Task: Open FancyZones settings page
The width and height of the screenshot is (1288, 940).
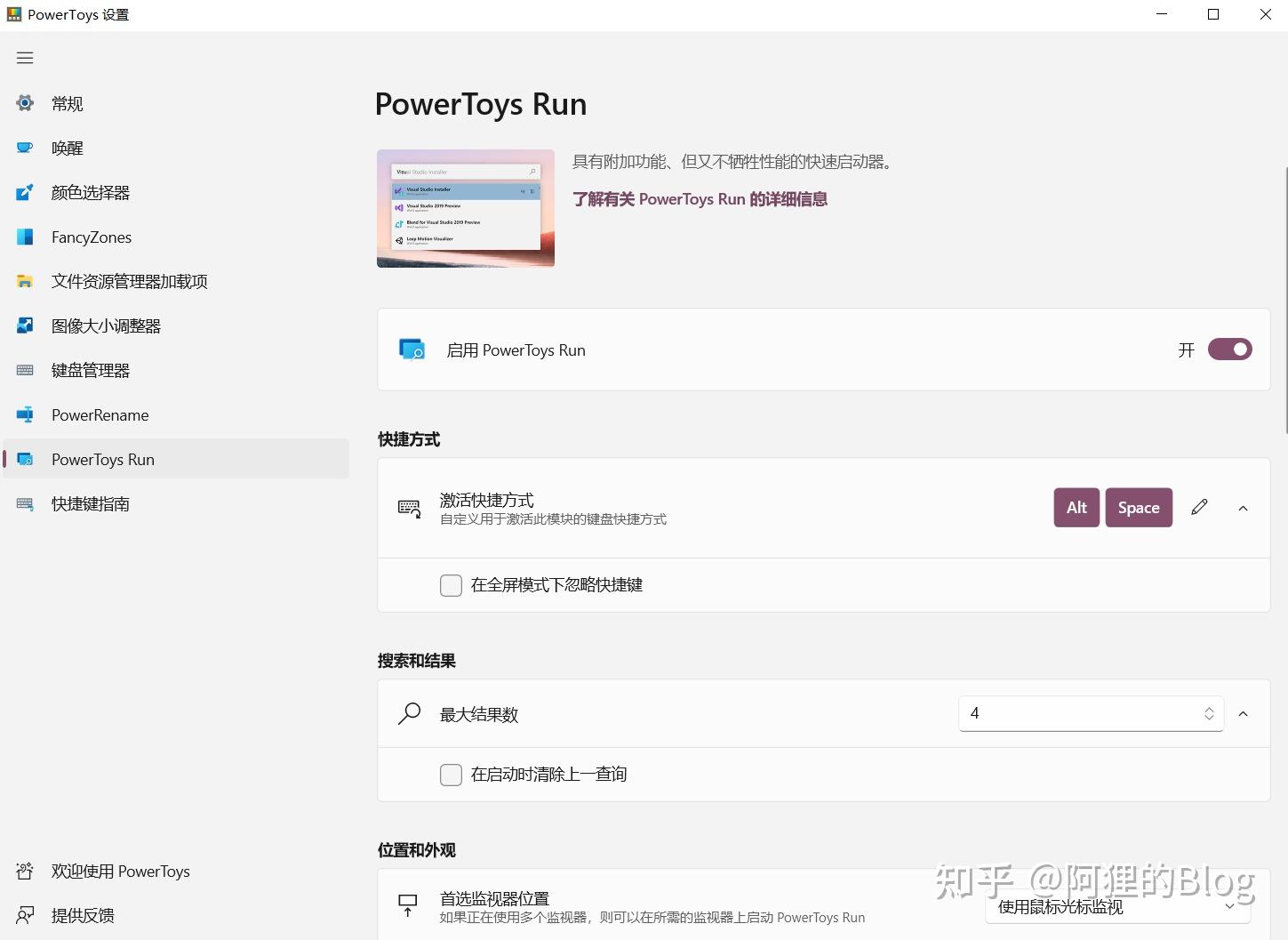Action: [176, 237]
